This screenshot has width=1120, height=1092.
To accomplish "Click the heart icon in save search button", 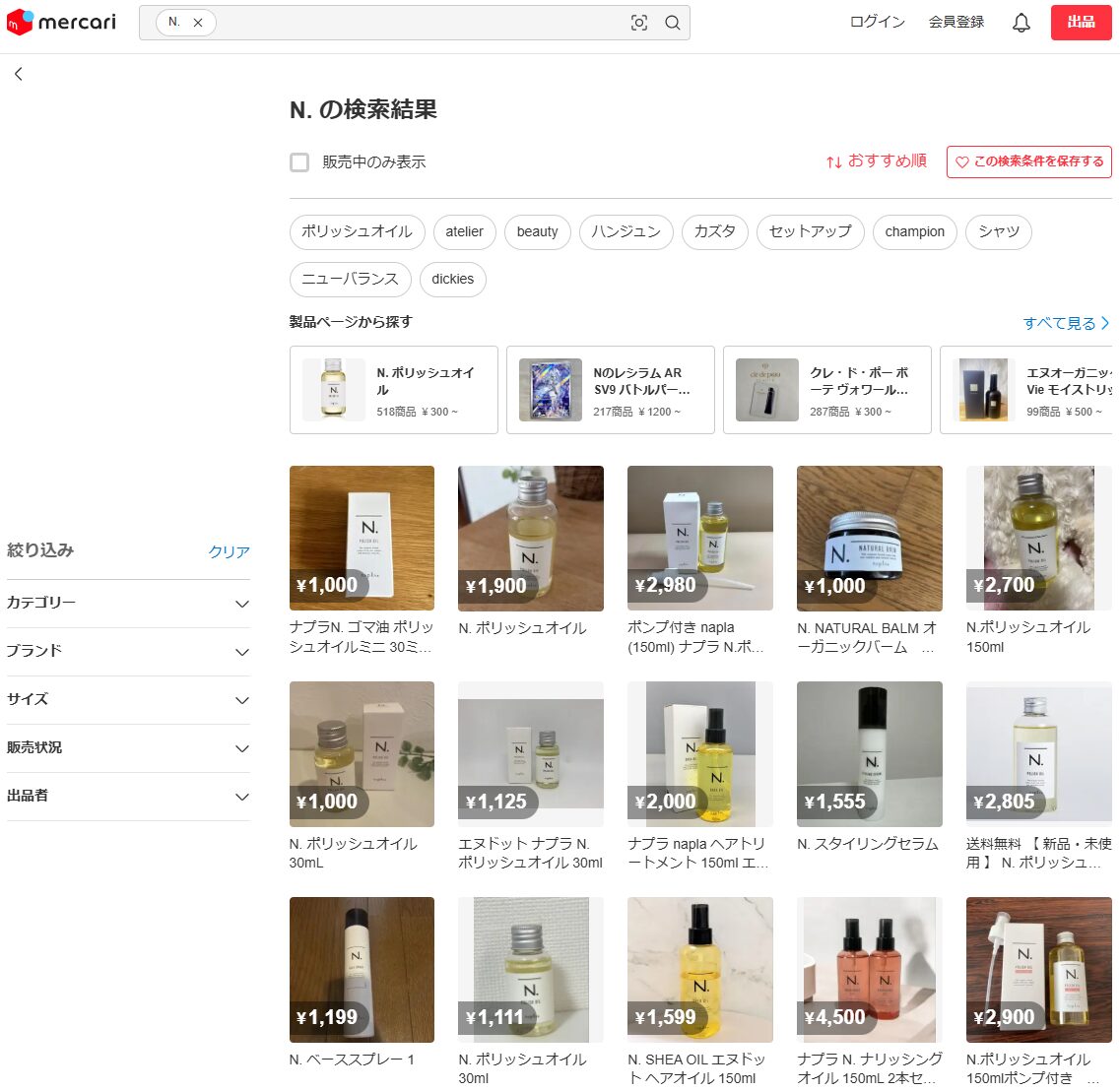I will 962,162.
